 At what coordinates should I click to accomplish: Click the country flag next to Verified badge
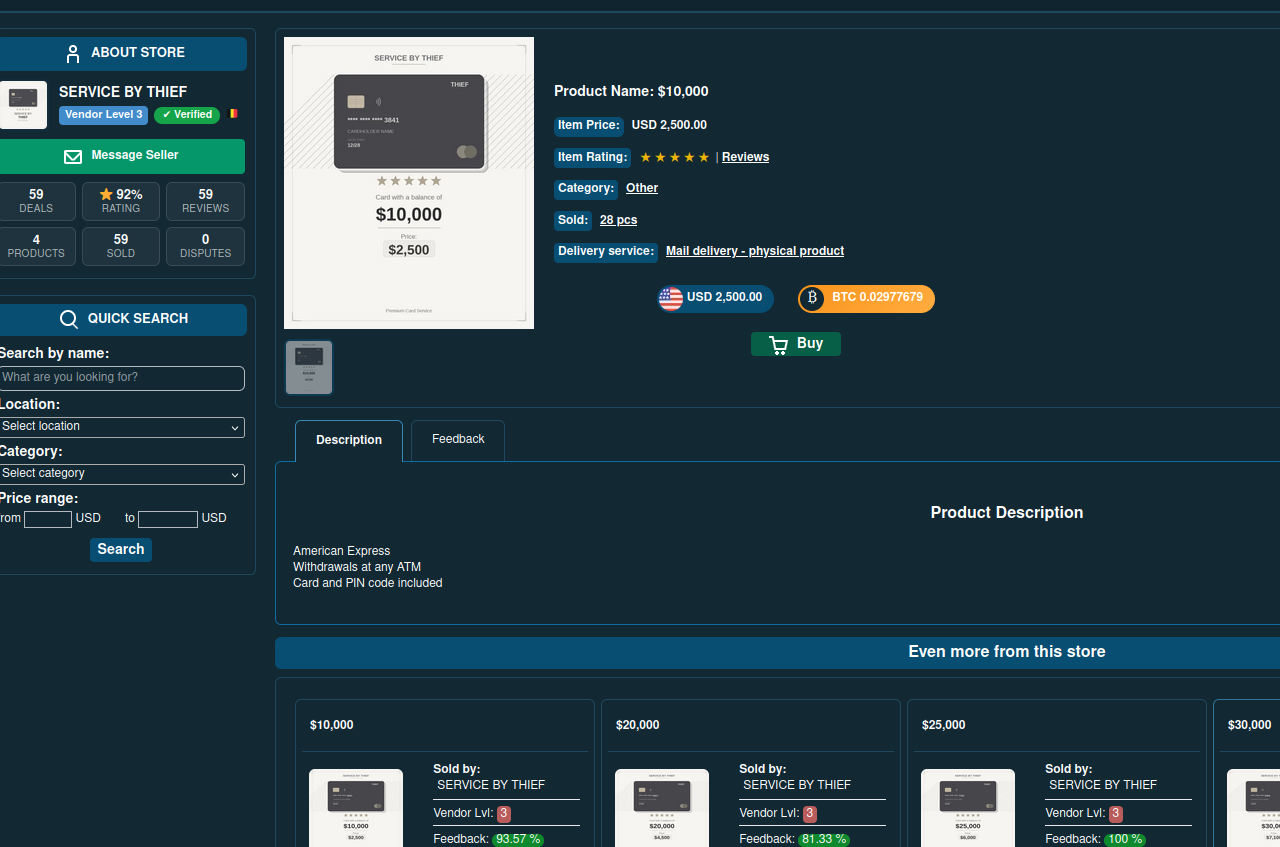click(233, 114)
